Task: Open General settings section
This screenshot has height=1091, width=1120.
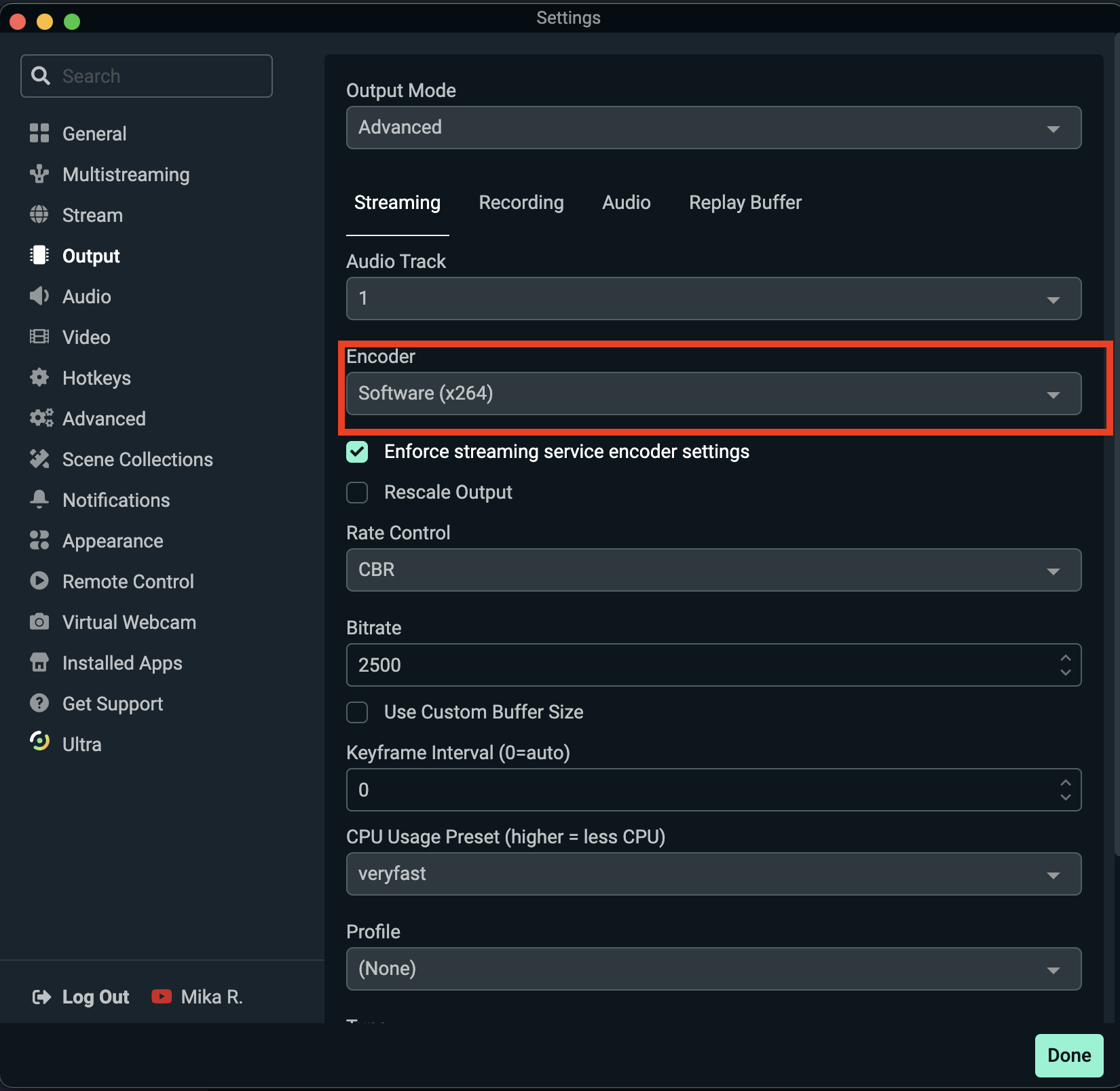Action: click(94, 134)
